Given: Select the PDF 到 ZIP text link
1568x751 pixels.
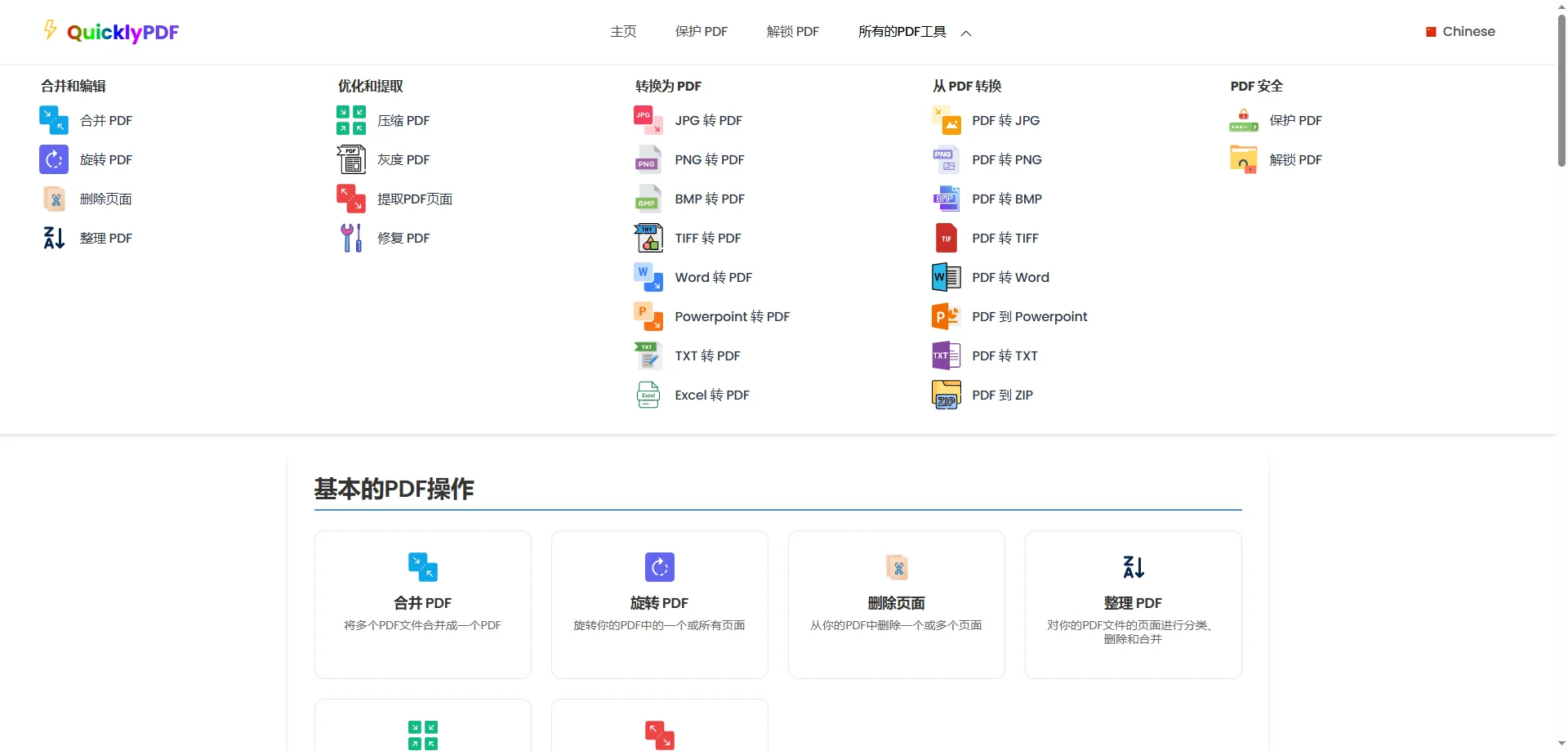Looking at the screenshot, I should [1002, 395].
